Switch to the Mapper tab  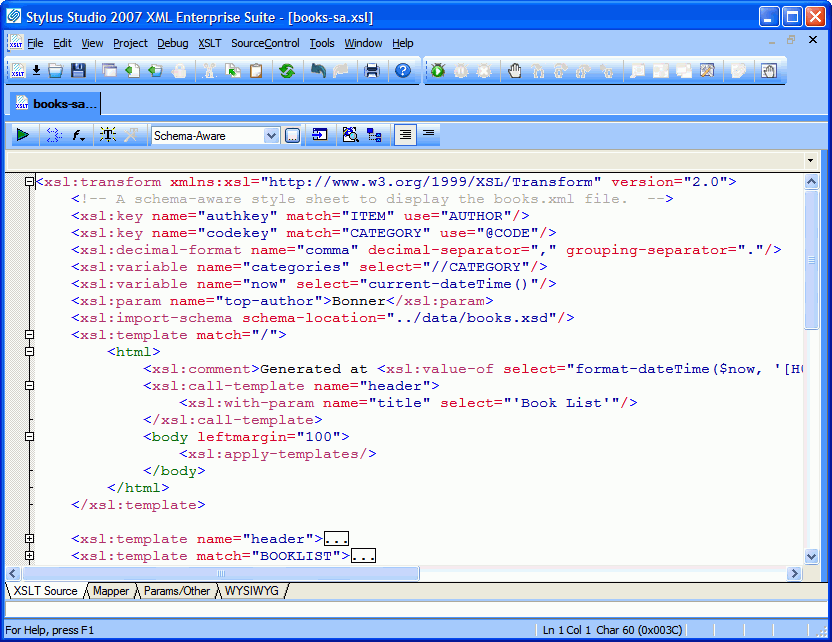point(110,591)
